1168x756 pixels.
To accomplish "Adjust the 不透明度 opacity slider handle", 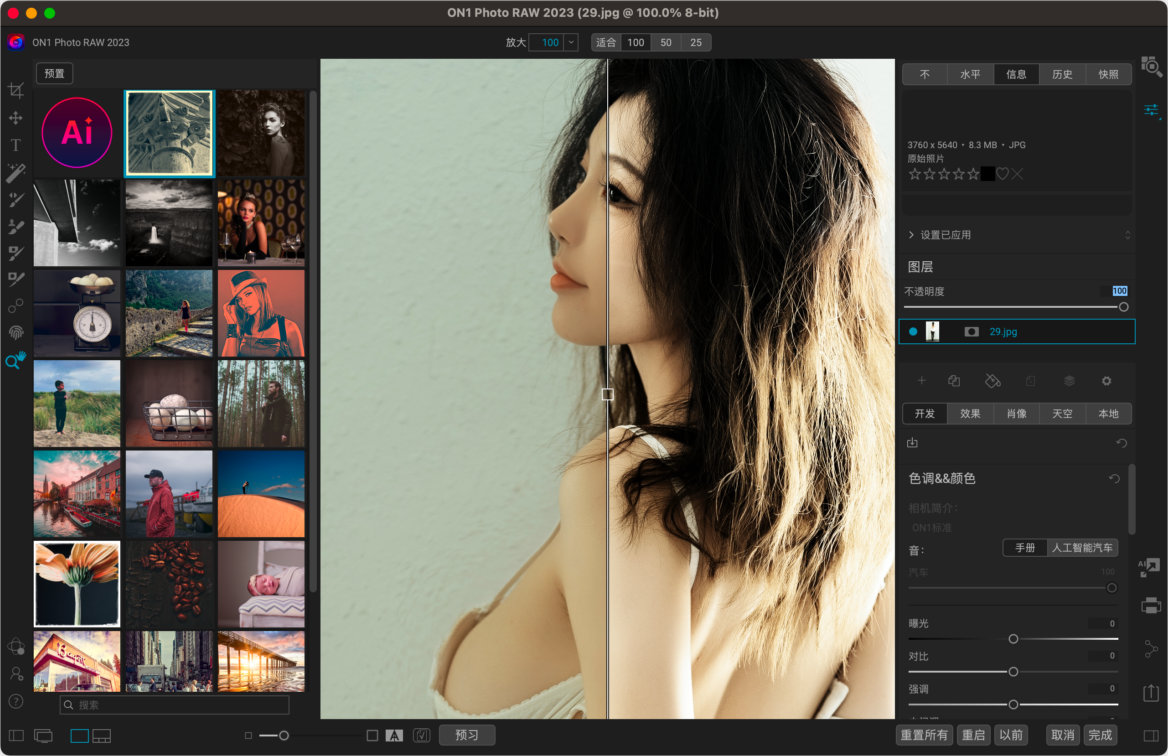I will pyautogui.click(x=1123, y=307).
